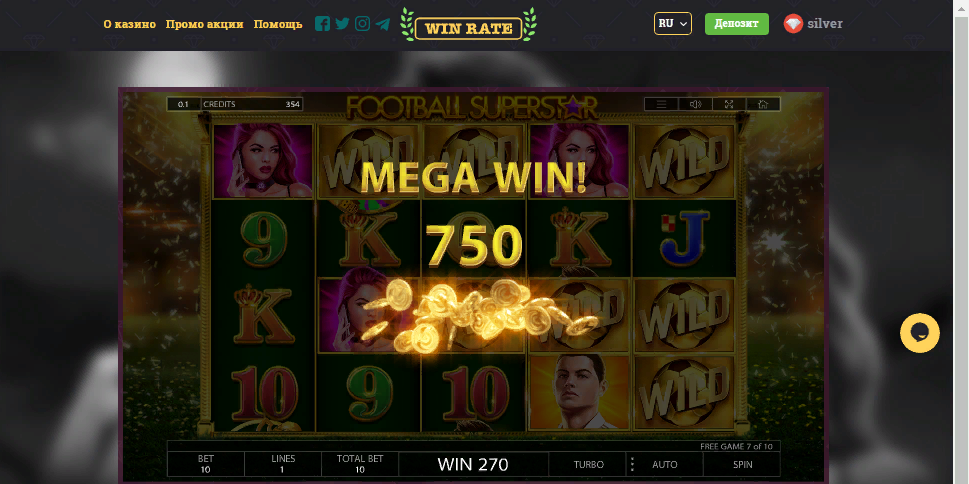Go to the game home icon
969x484 pixels.
[x=763, y=104]
